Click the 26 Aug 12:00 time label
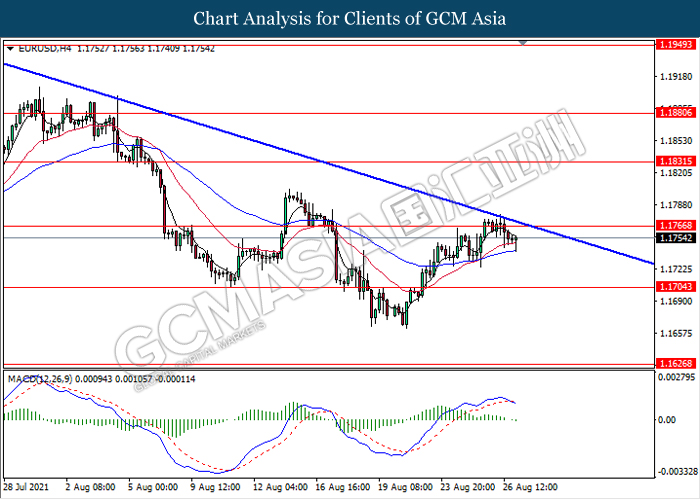700x500 pixels. tap(530, 486)
